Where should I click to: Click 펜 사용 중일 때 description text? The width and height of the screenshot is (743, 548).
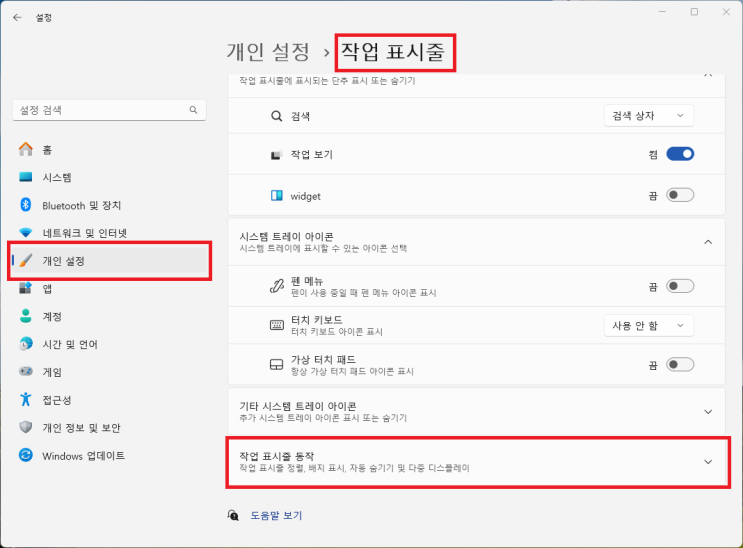tap(363, 293)
